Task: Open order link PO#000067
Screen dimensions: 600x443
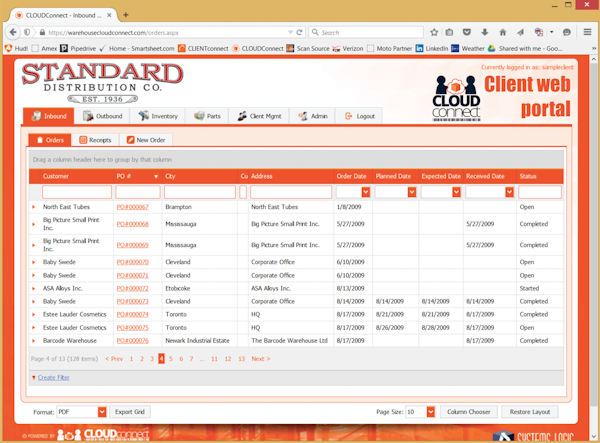Action: (132, 207)
